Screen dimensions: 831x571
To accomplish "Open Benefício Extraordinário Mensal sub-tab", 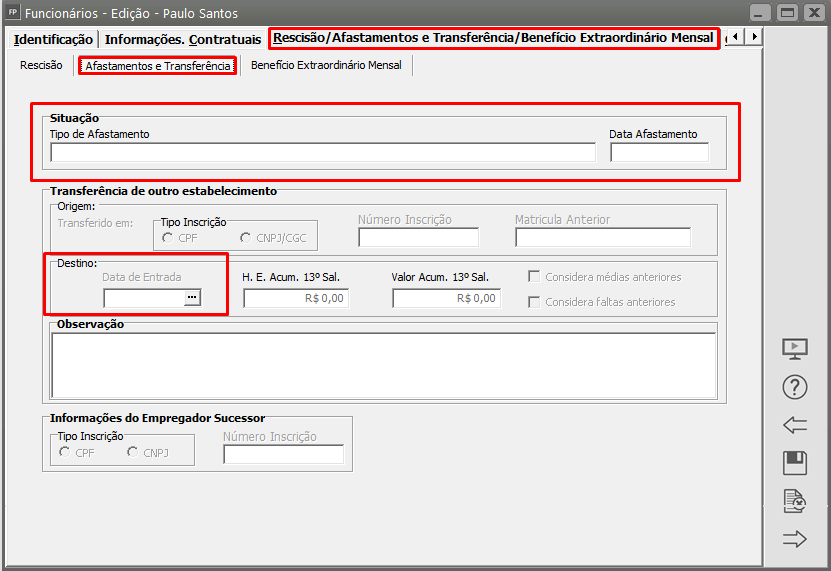I will [x=326, y=66].
